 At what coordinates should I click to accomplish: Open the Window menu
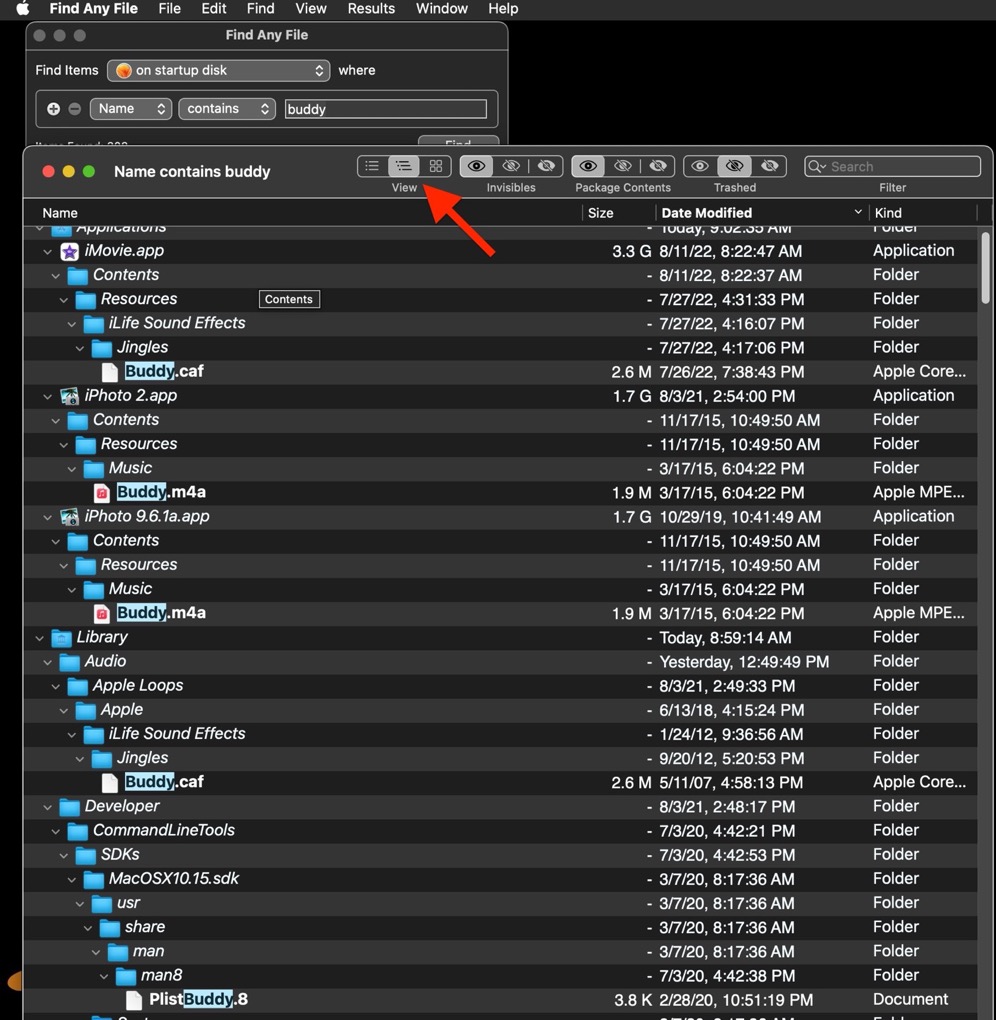coord(442,8)
